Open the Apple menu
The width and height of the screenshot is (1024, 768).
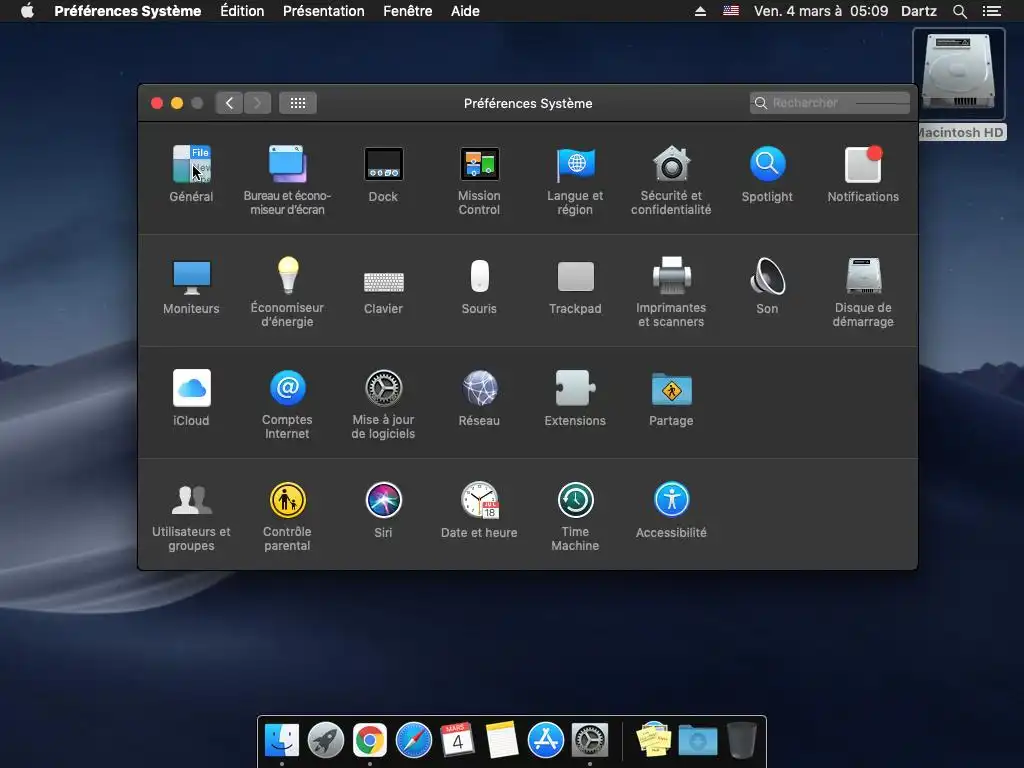click(27, 11)
